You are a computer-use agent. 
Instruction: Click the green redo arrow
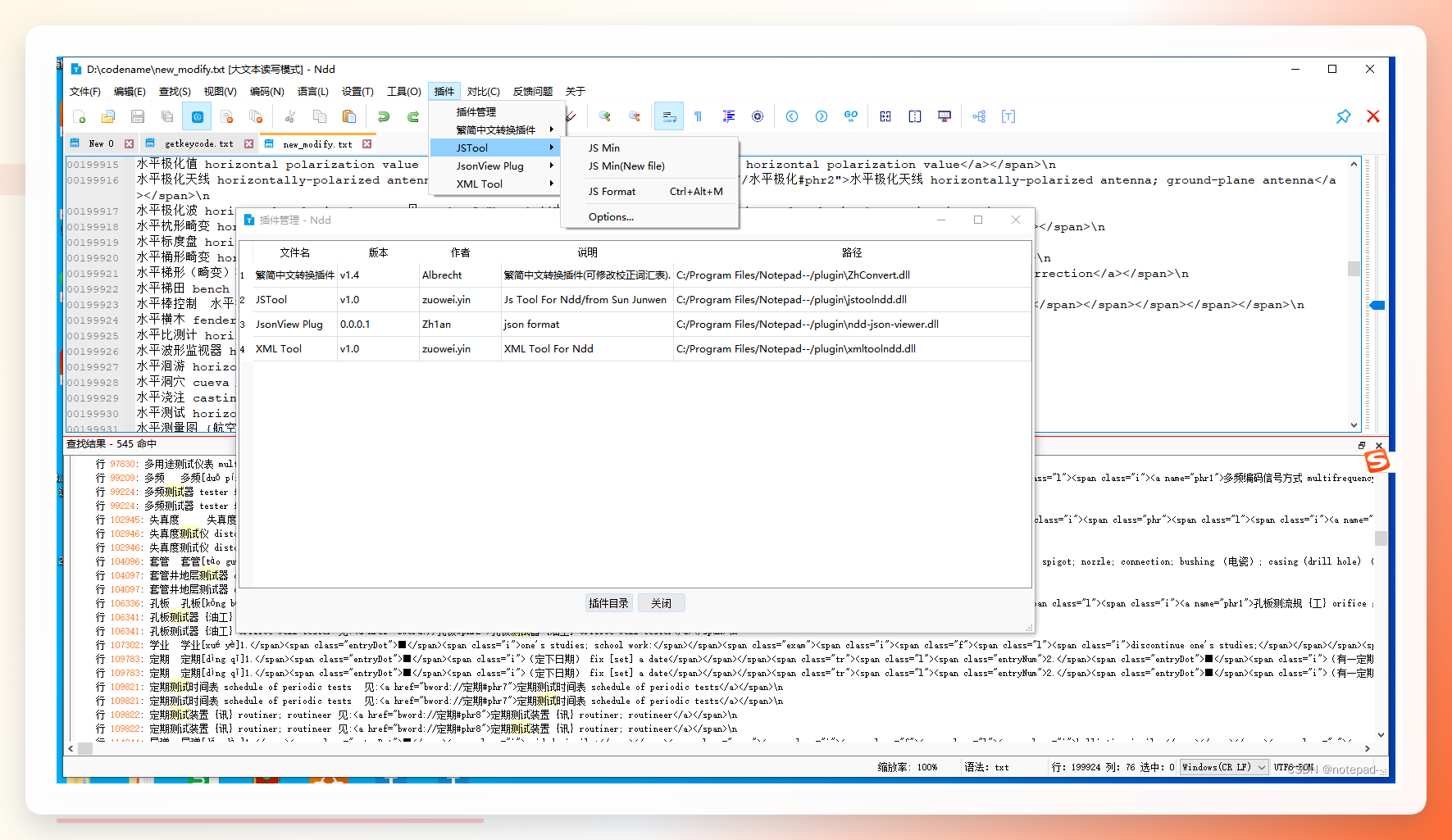(413, 116)
